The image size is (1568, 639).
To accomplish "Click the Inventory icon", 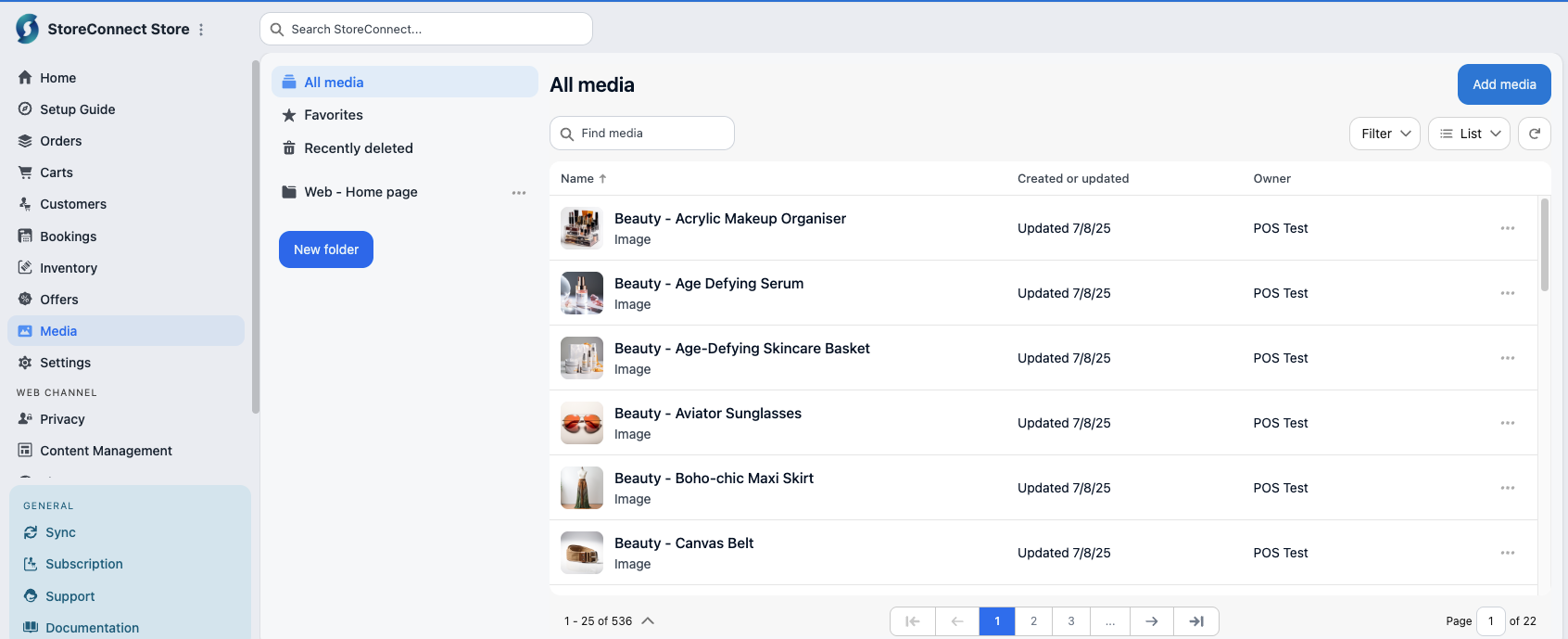I will click(x=25, y=268).
